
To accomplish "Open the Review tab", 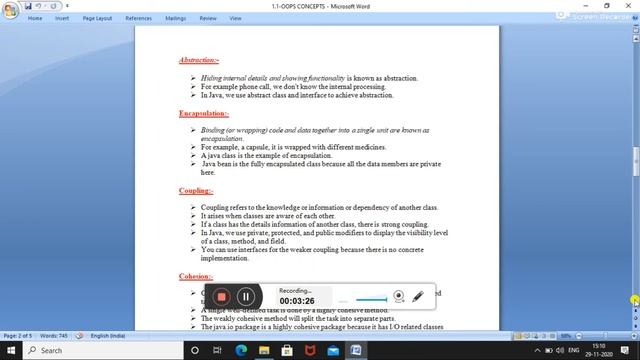I will pos(208,18).
